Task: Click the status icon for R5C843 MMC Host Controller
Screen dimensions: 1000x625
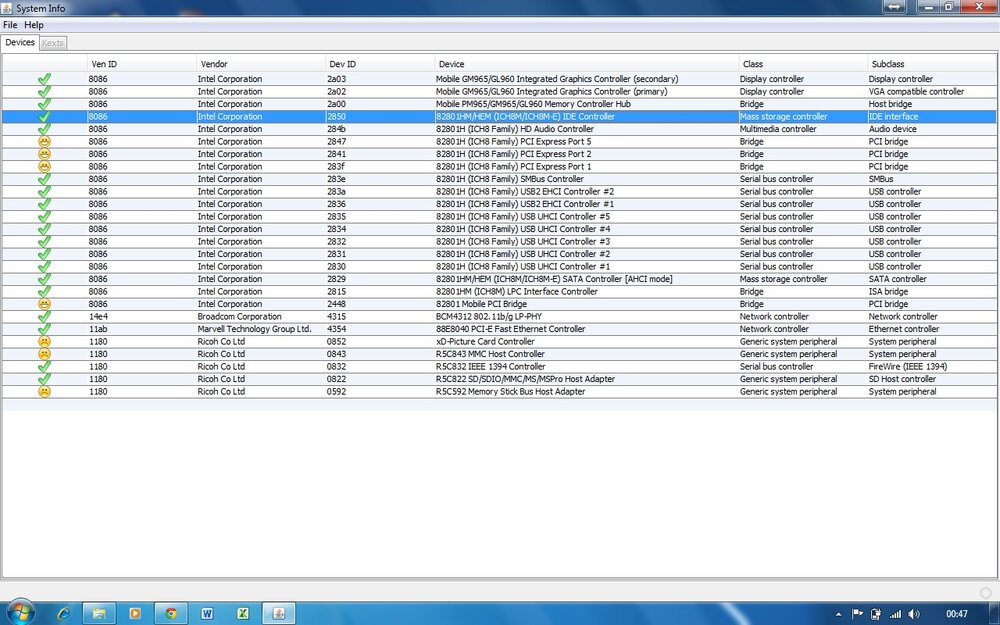Action: (44, 354)
